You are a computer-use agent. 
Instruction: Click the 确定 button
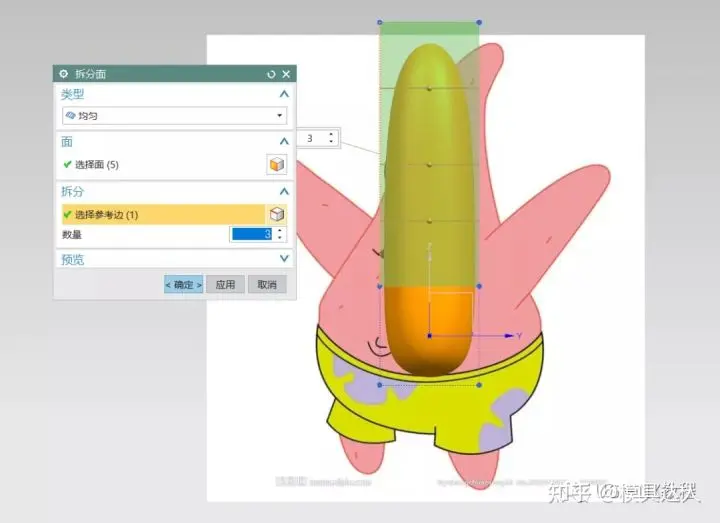tap(184, 285)
